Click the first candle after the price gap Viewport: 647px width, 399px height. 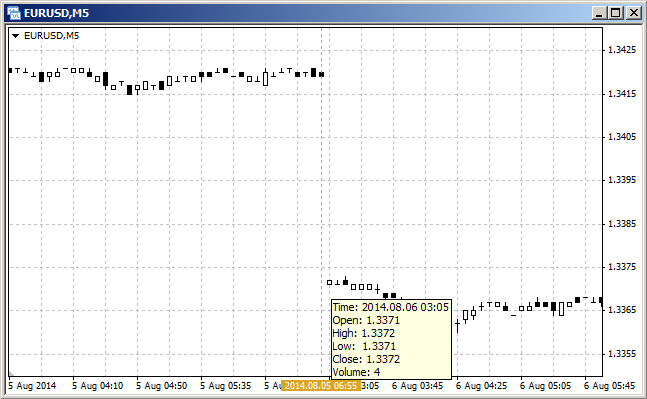pos(329,283)
